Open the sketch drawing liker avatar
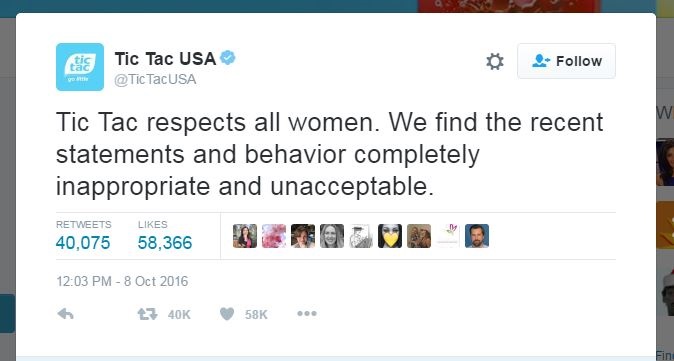The height and width of the screenshot is (361, 674). [361, 236]
